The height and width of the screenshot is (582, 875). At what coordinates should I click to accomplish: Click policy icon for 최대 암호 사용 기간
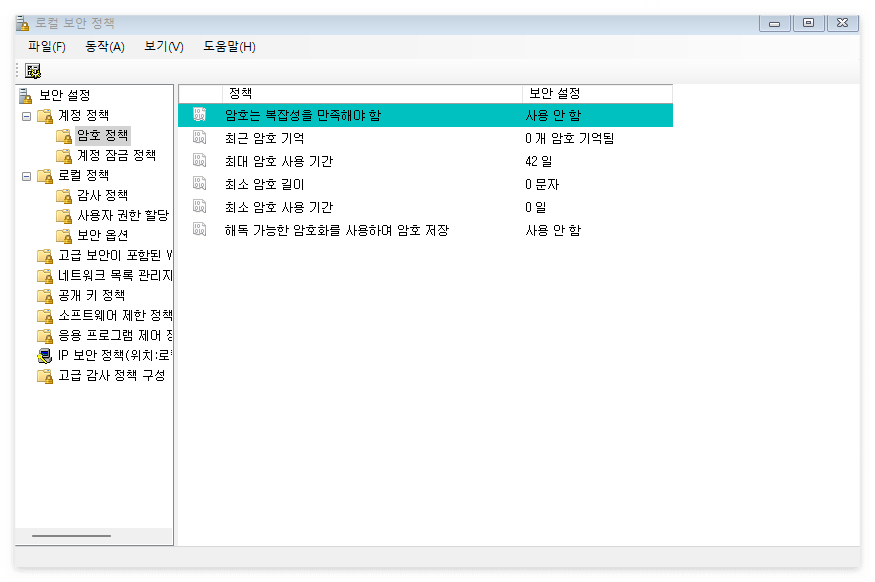click(x=200, y=160)
